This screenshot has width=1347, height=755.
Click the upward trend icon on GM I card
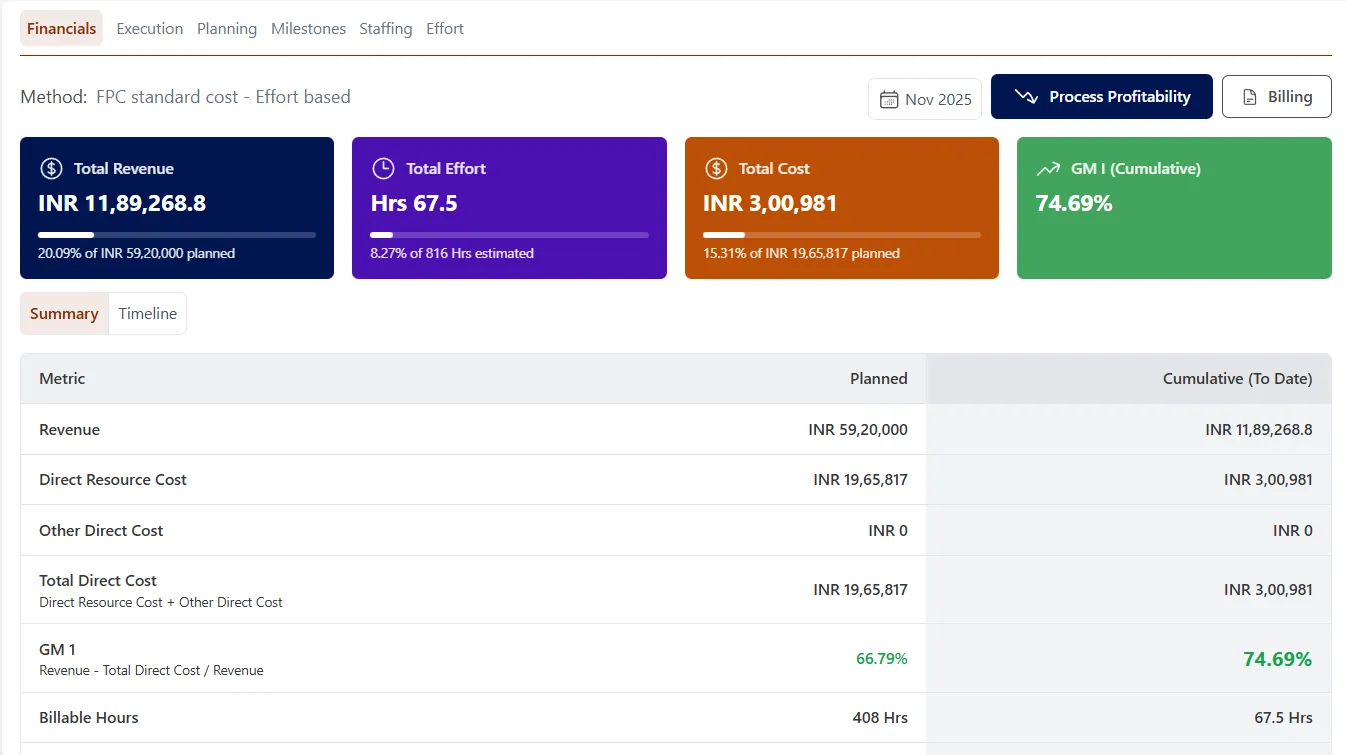click(x=1048, y=169)
